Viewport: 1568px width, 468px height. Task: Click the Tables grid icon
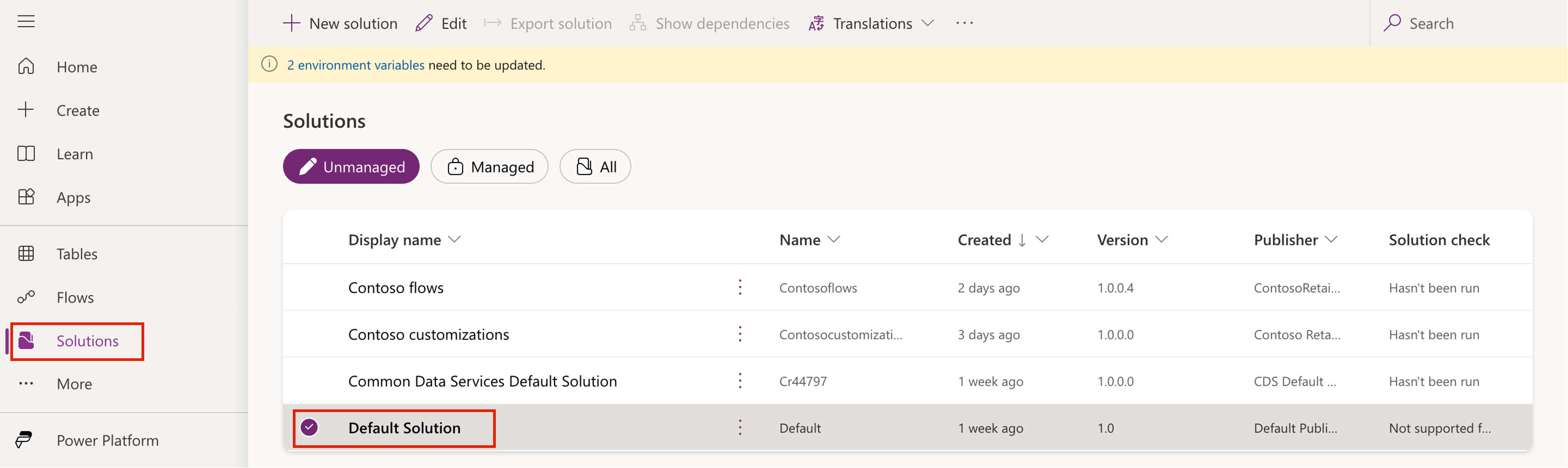click(26, 253)
